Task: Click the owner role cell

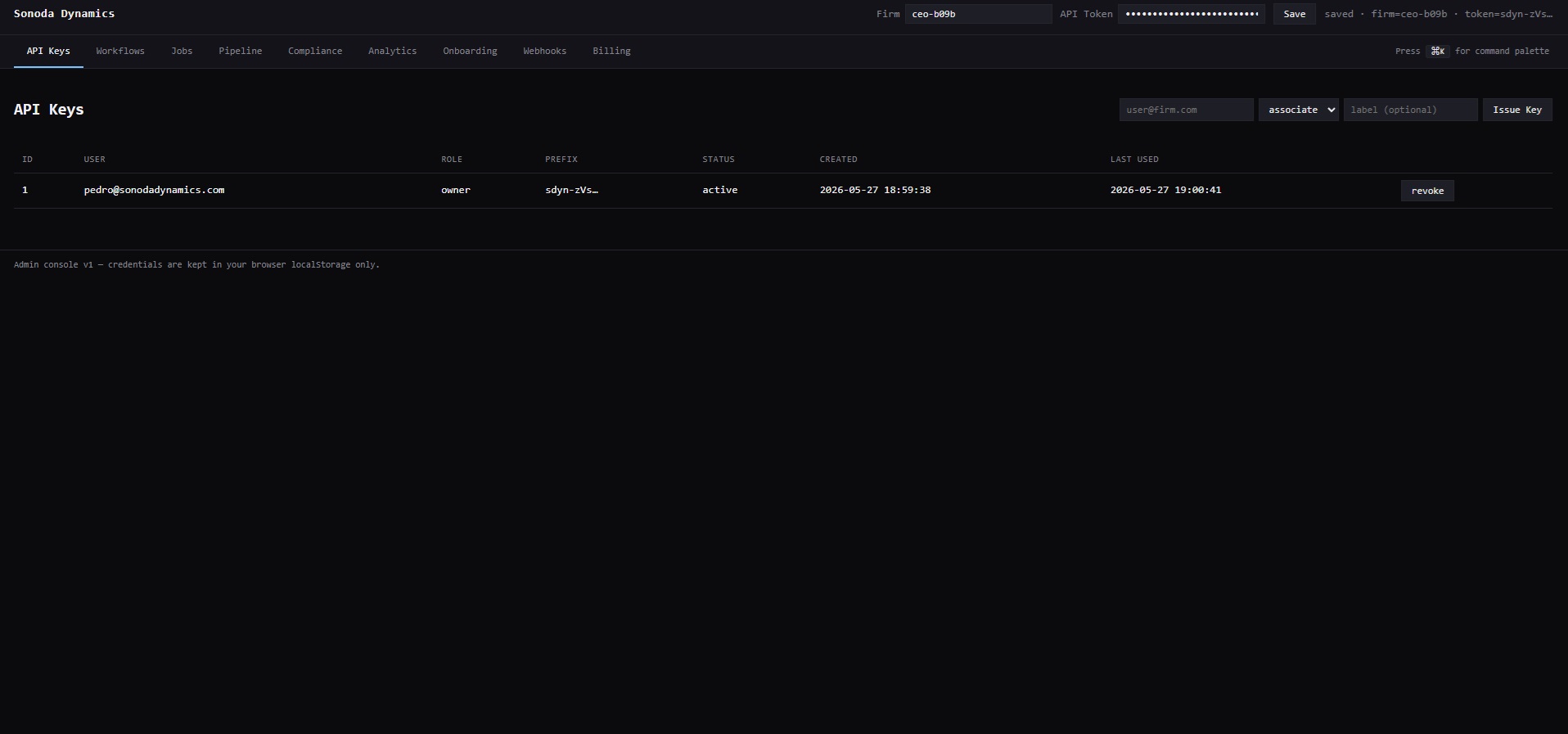Action: point(456,190)
